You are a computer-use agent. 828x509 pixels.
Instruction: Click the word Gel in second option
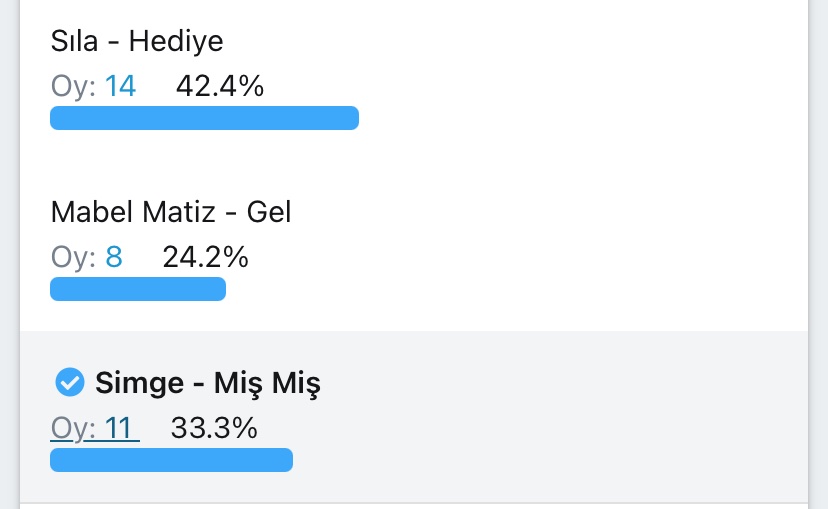(268, 212)
